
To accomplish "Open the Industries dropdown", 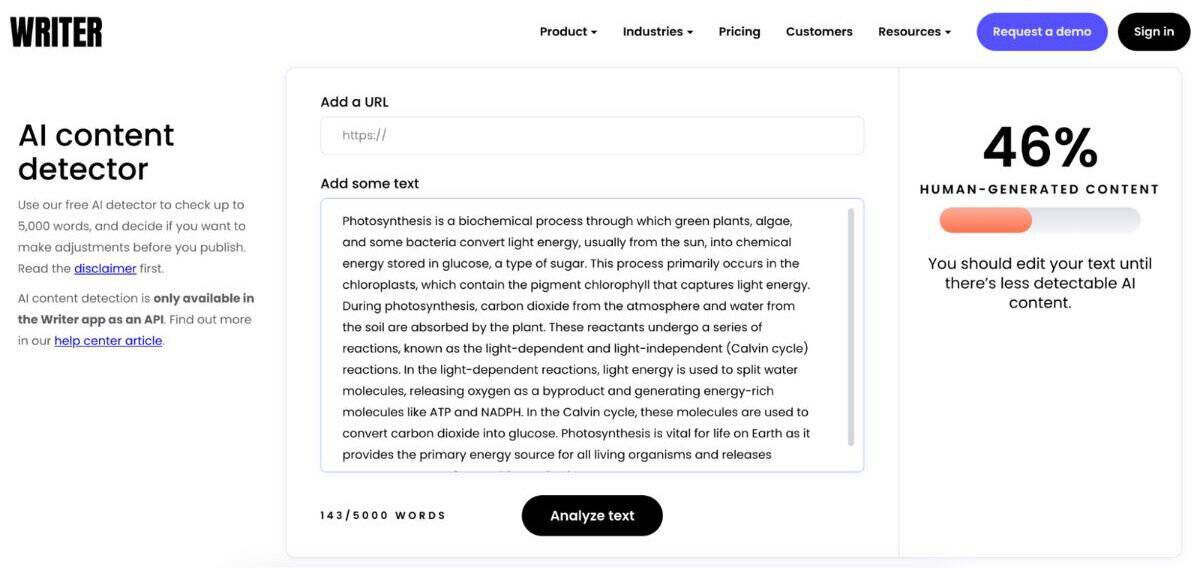I will [x=657, y=32].
